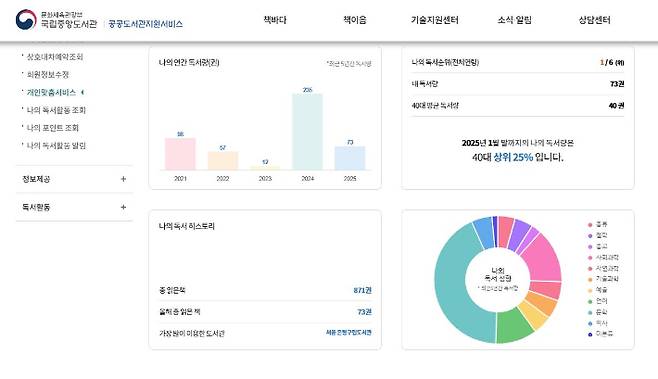This screenshot has width=658, height=379.
Task: Click the 정보제공 sidebar heading
Action: tap(36, 179)
